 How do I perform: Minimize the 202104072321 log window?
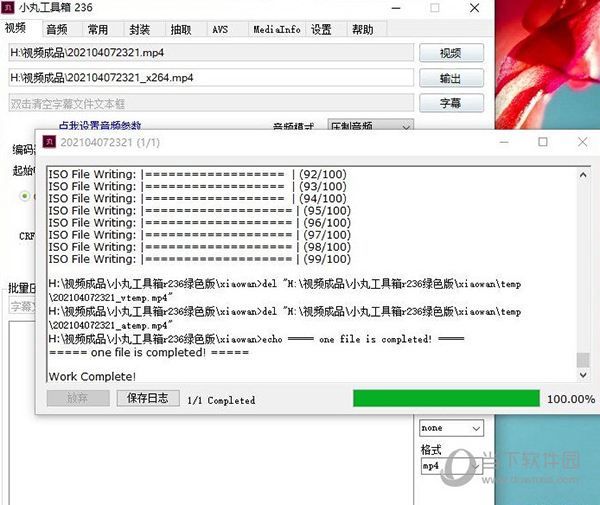504,142
